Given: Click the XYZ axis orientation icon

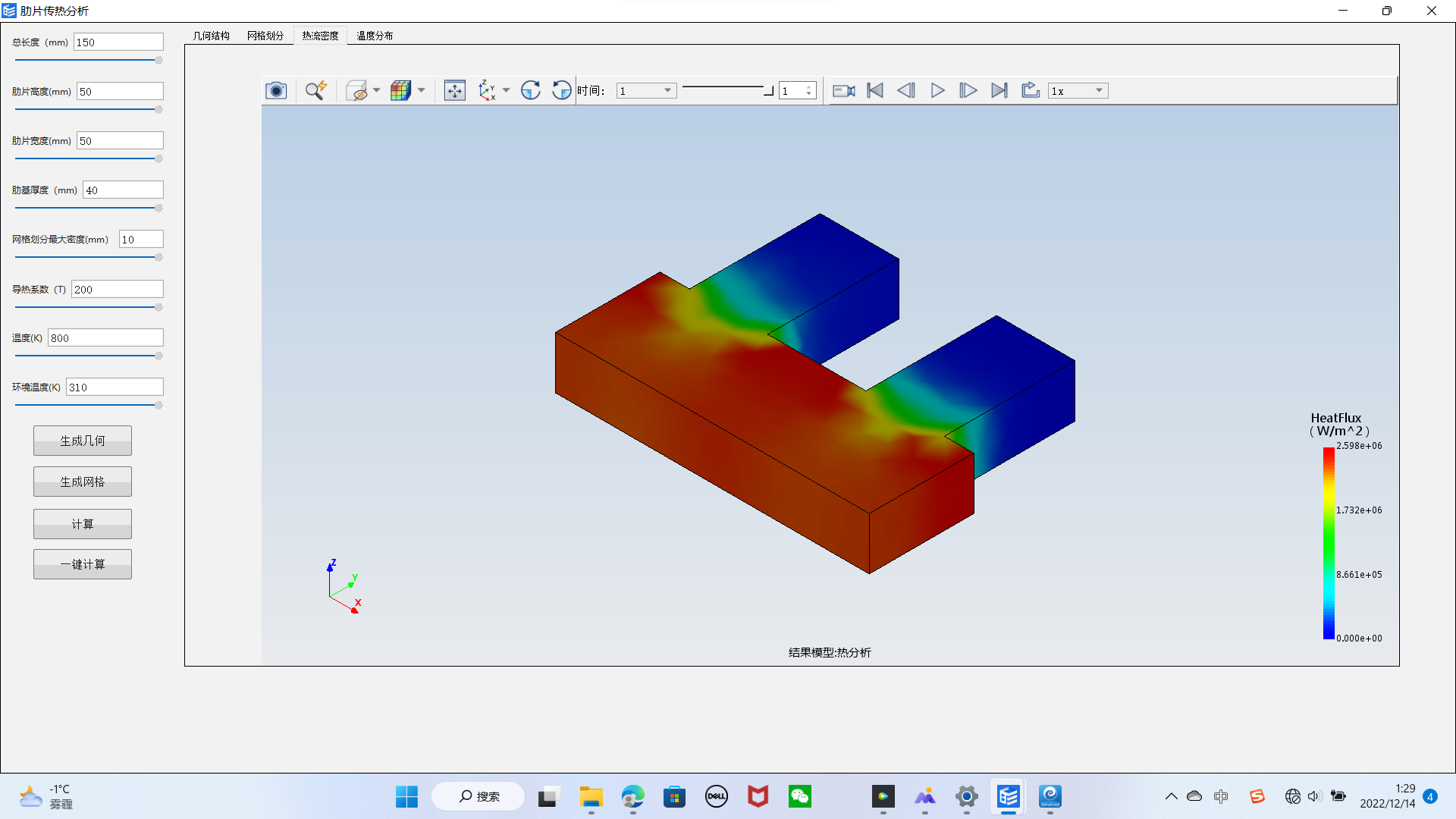Looking at the screenshot, I should pos(487,91).
